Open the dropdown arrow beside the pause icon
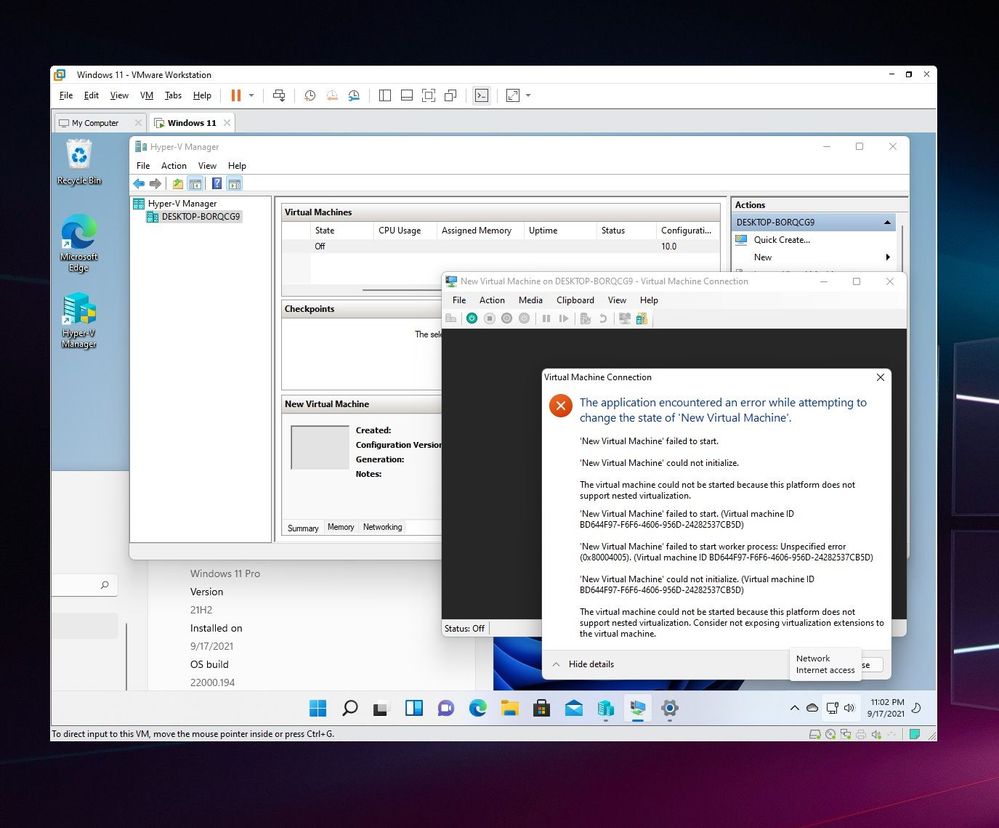The width and height of the screenshot is (999, 828). [x=251, y=96]
